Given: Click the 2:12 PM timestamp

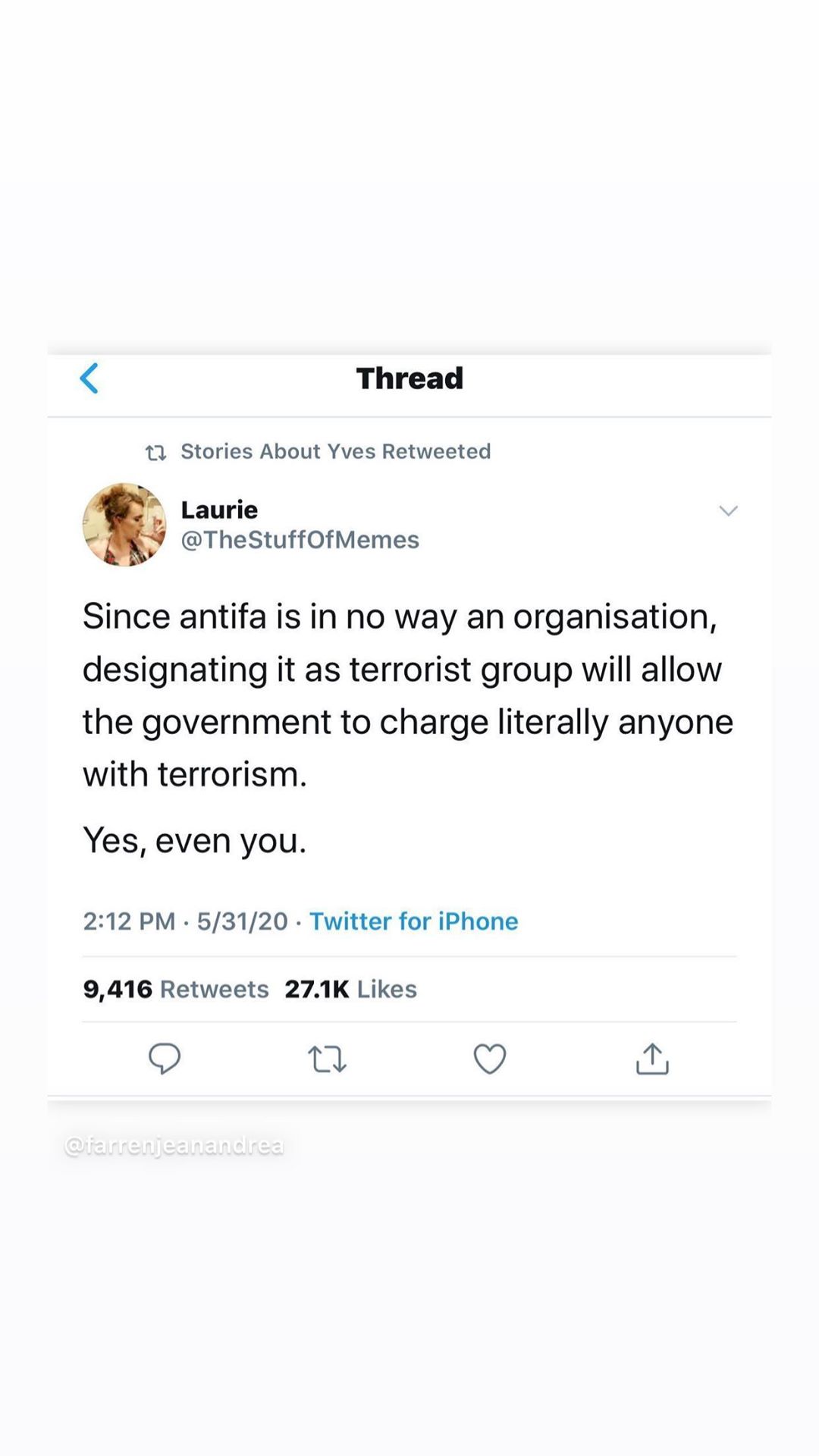Looking at the screenshot, I should (129, 921).
